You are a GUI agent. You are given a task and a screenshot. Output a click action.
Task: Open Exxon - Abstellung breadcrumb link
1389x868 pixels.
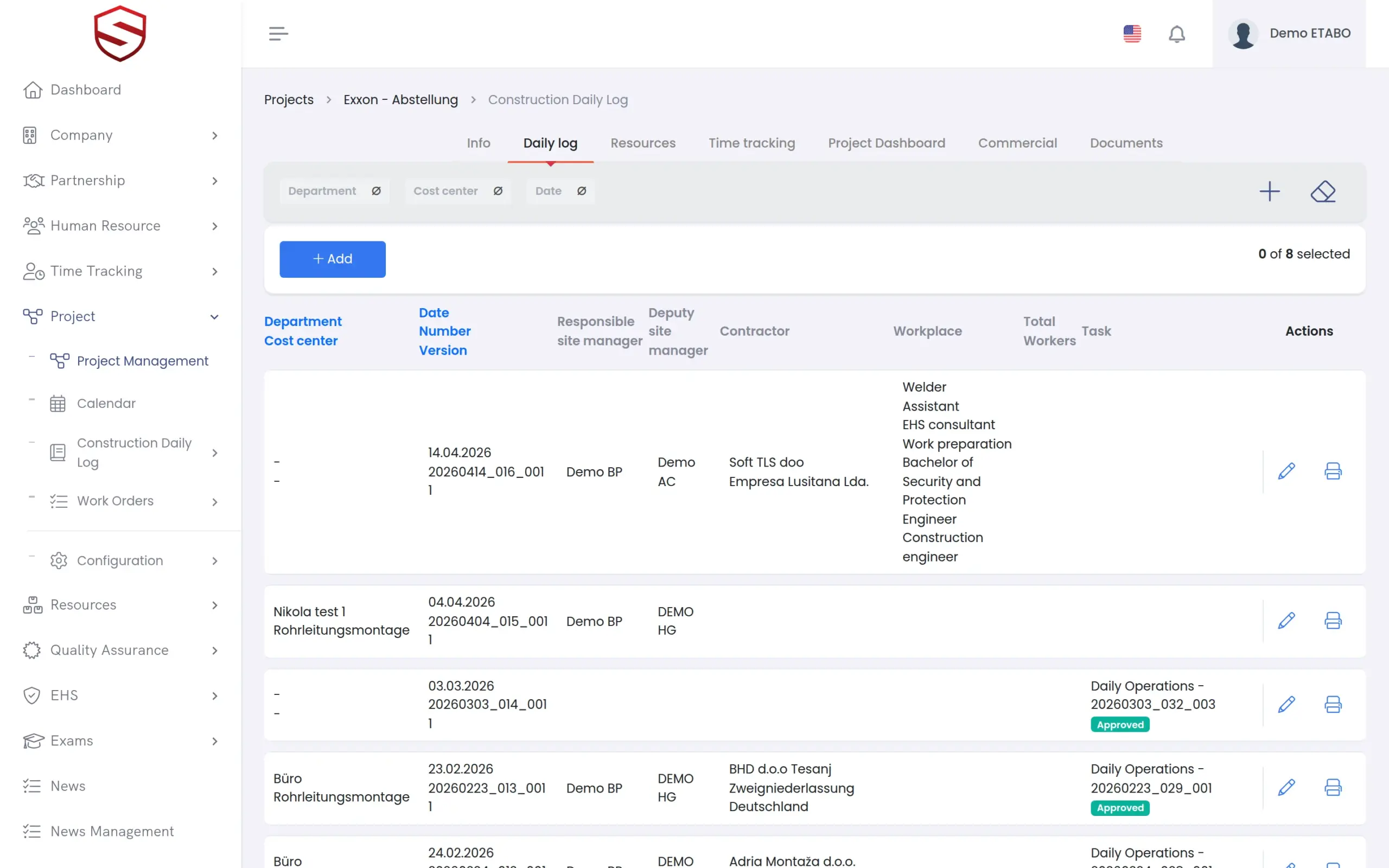(x=400, y=100)
